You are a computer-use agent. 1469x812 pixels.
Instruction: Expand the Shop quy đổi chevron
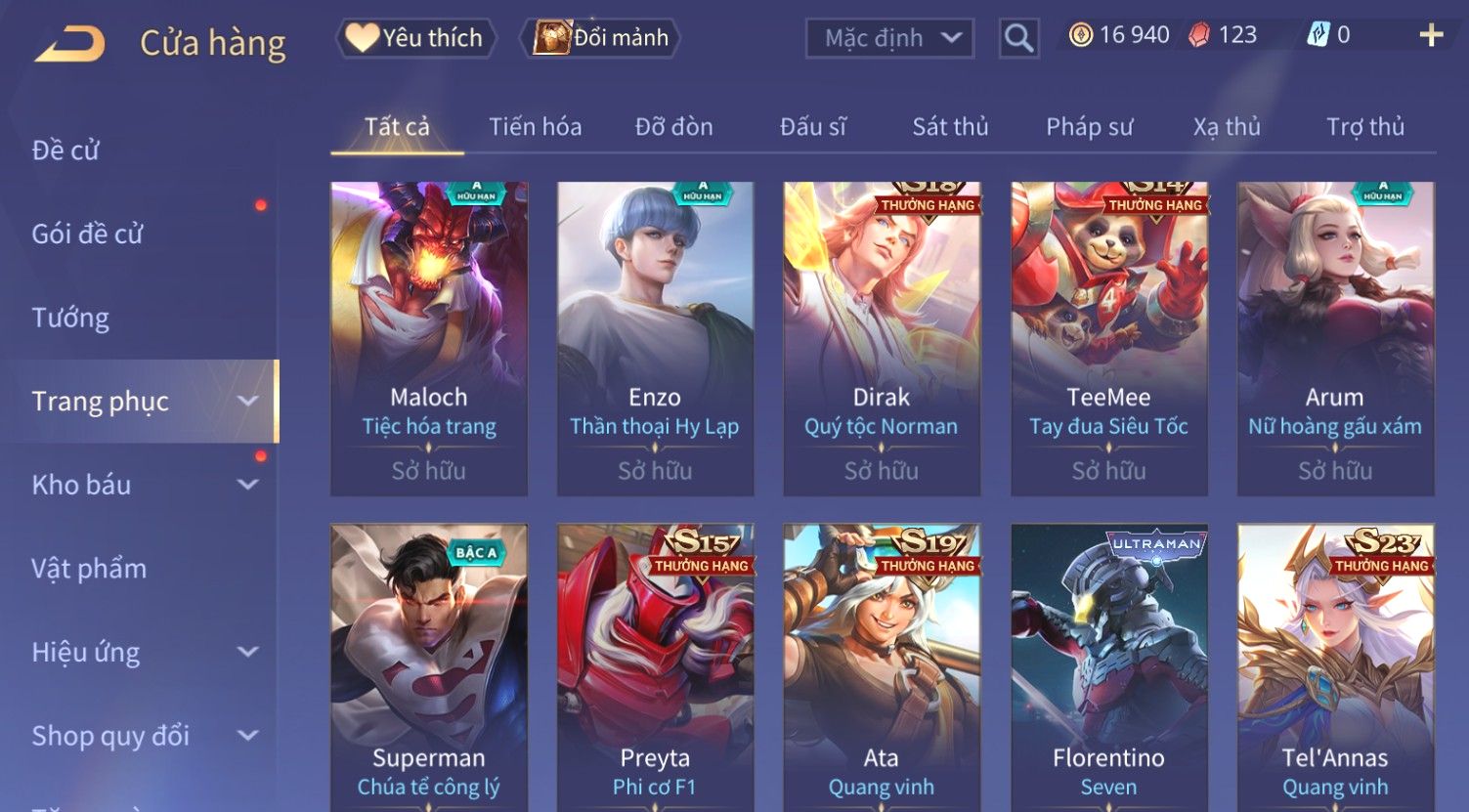click(x=248, y=736)
